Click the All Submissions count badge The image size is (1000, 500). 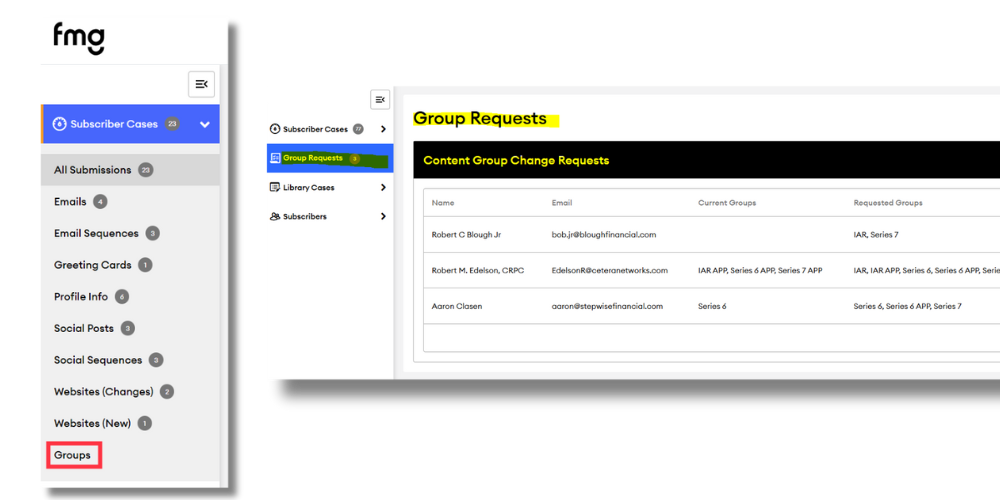point(146,170)
